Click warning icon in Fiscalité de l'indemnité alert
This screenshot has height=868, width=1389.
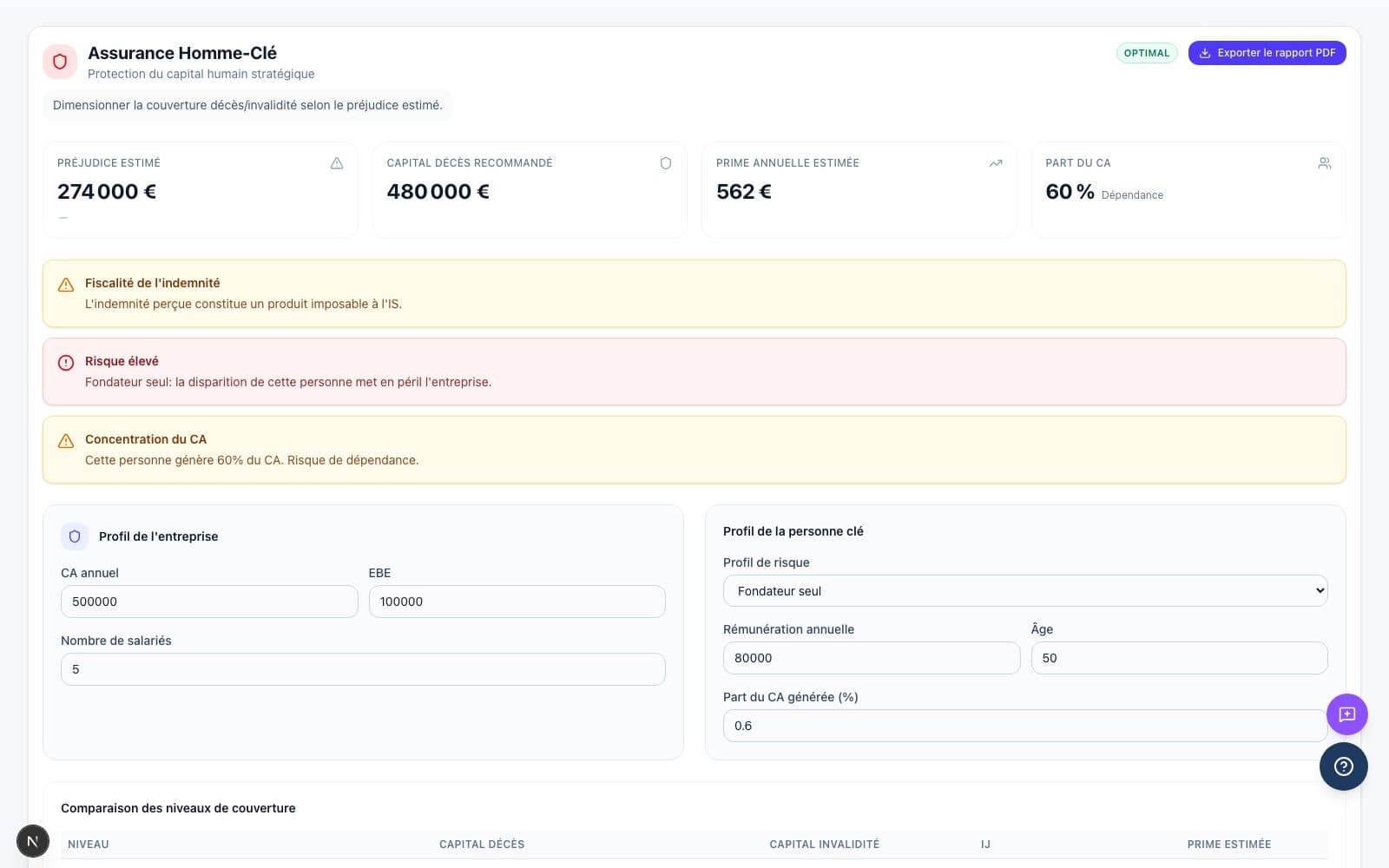tap(66, 285)
